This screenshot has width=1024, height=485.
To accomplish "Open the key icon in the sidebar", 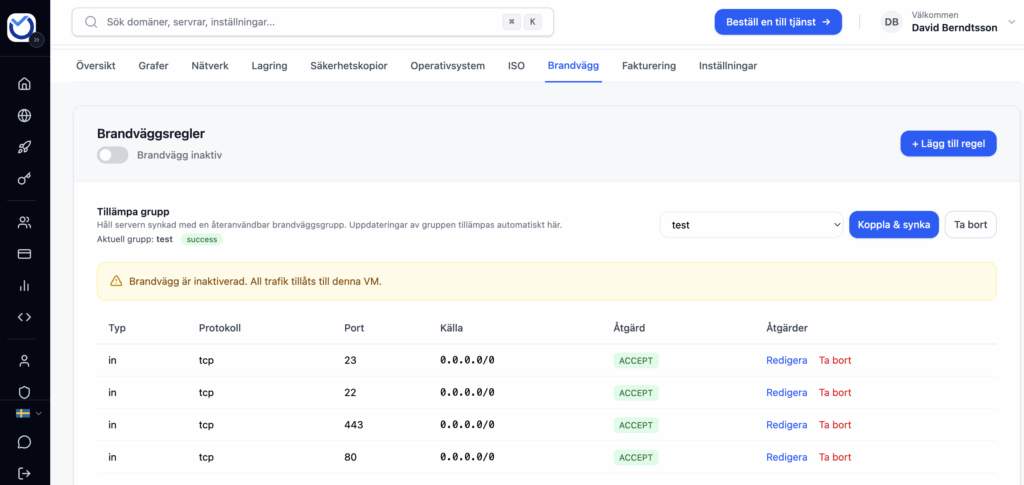I will [x=25, y=180].
